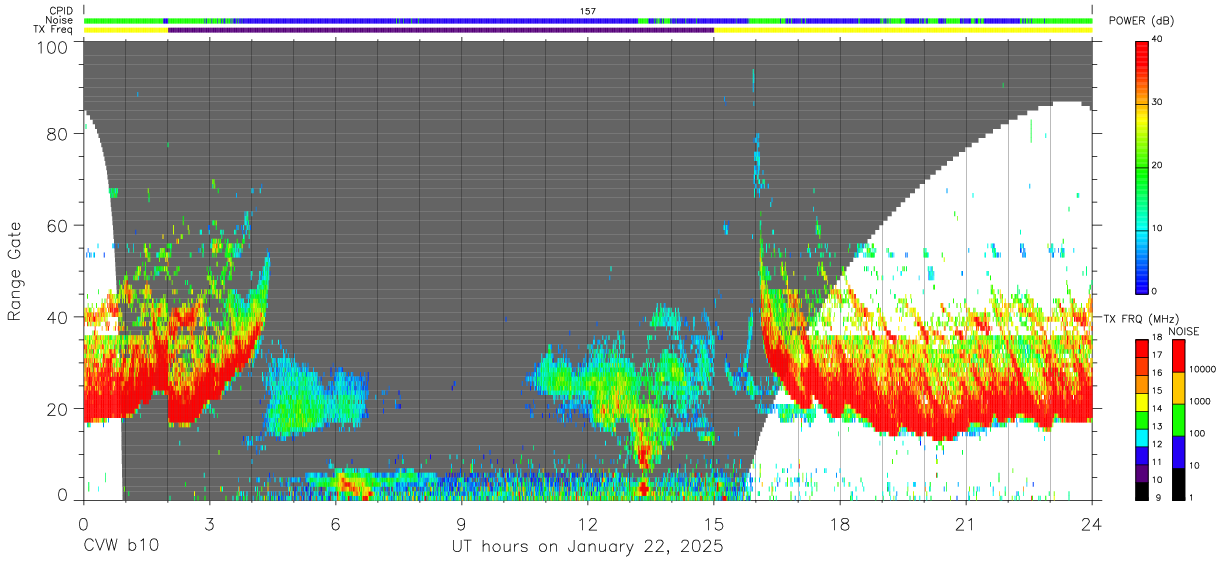The width and height of the screenshot is (1228, 567).
Task: Click the UT hour tick label 12
Action: pos(587,523)
